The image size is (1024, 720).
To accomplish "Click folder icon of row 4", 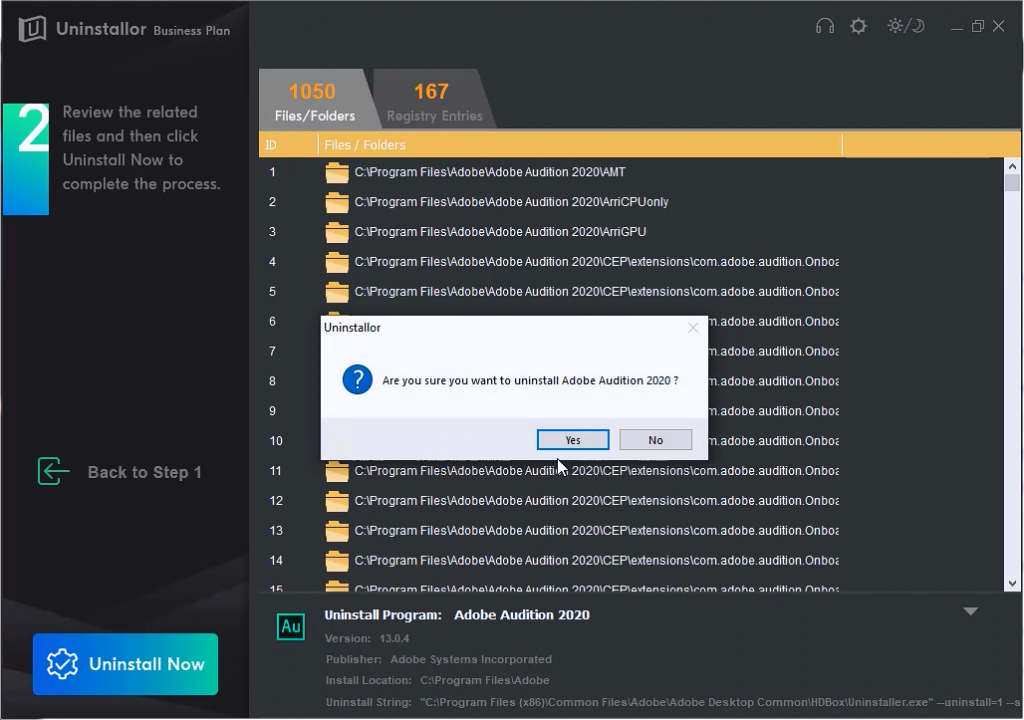I will (x=337, y=263).
